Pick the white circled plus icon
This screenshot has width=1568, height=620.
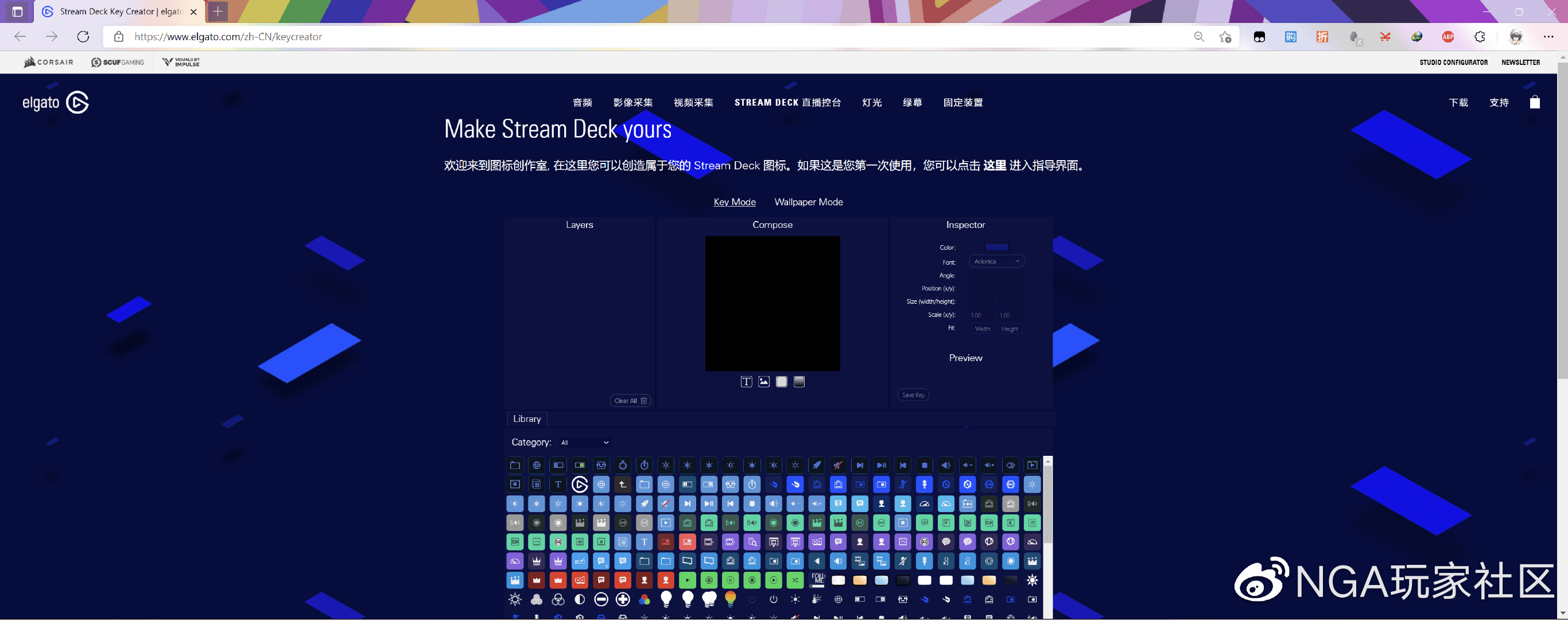point(623,599)
